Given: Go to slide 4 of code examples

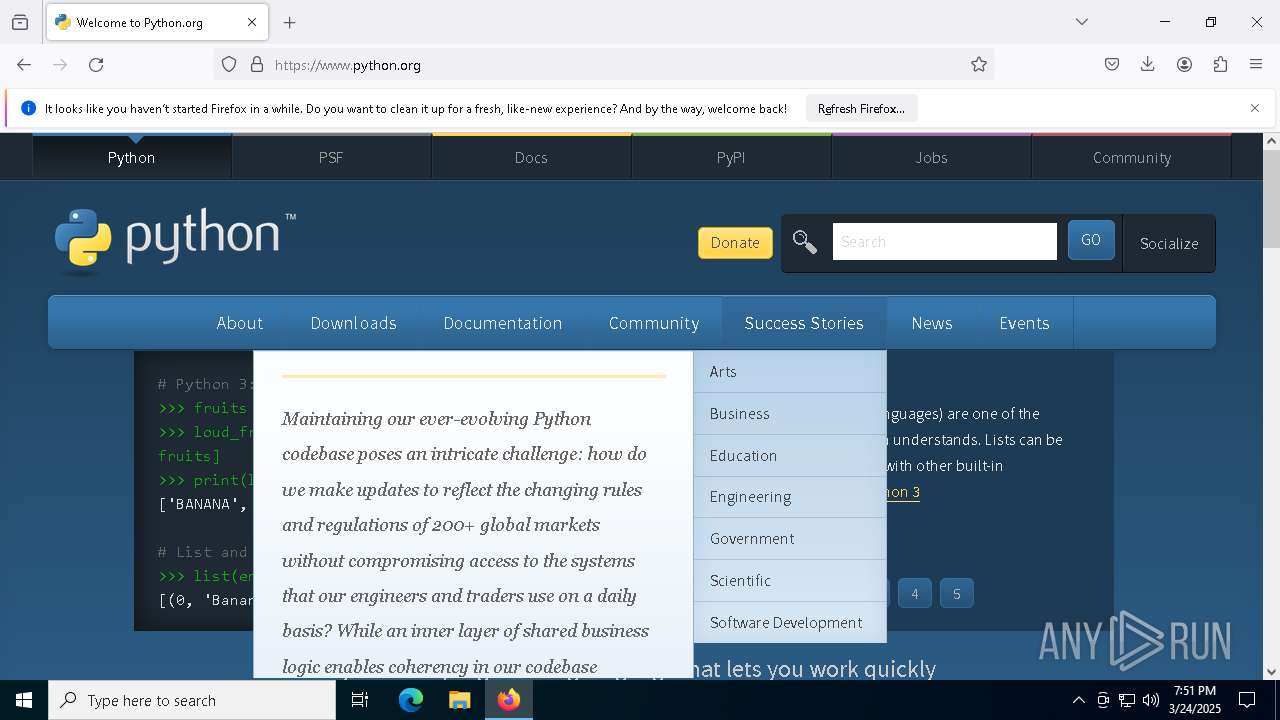Looking at the screenshot, I should coord(914,594).
